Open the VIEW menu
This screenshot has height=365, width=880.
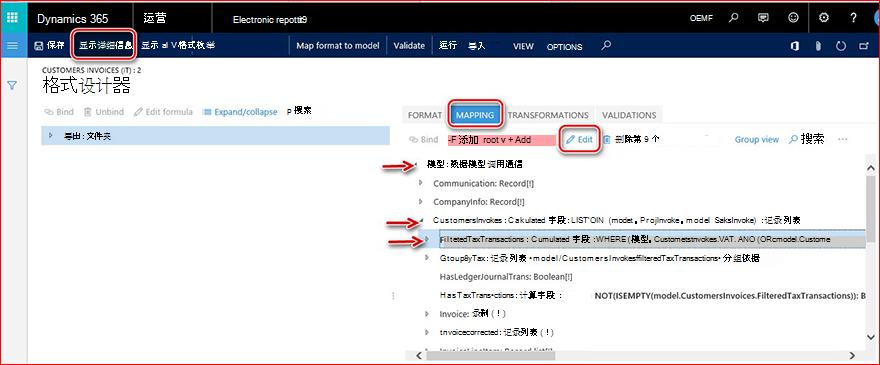[x=523, y=47]
